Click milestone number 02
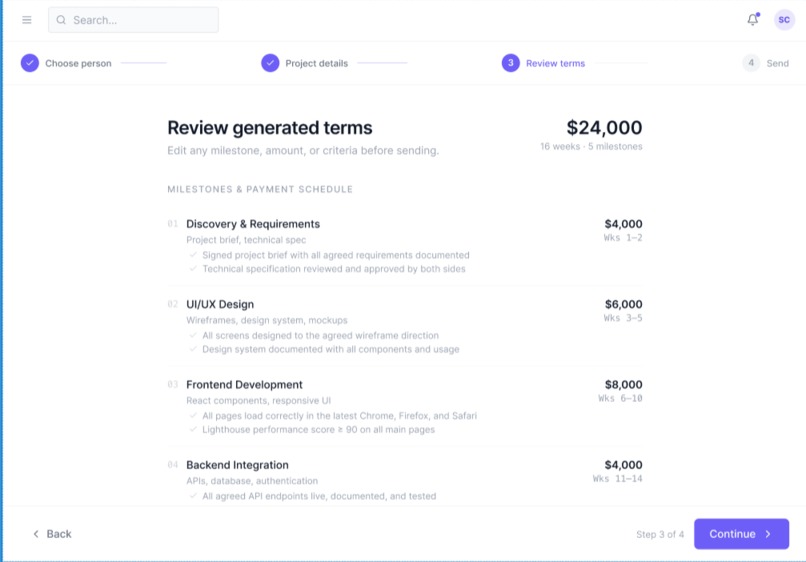806x562 pixels. click(x=173, y=304)
